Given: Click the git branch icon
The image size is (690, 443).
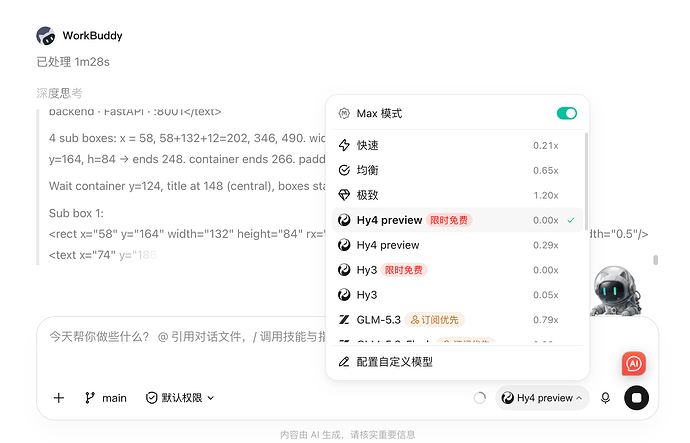Looking at the screenshot, I should 90,398.
